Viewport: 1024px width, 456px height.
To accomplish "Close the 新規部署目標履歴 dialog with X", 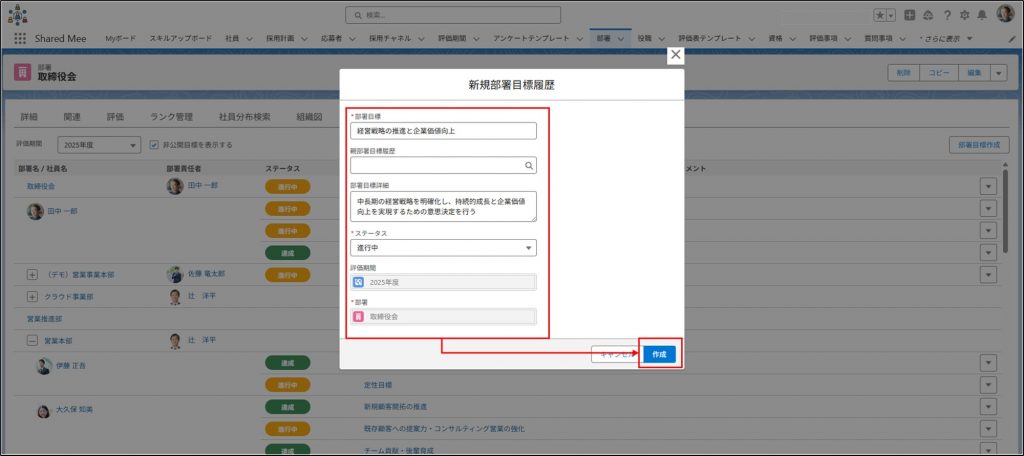I will [x=676, y=56].
